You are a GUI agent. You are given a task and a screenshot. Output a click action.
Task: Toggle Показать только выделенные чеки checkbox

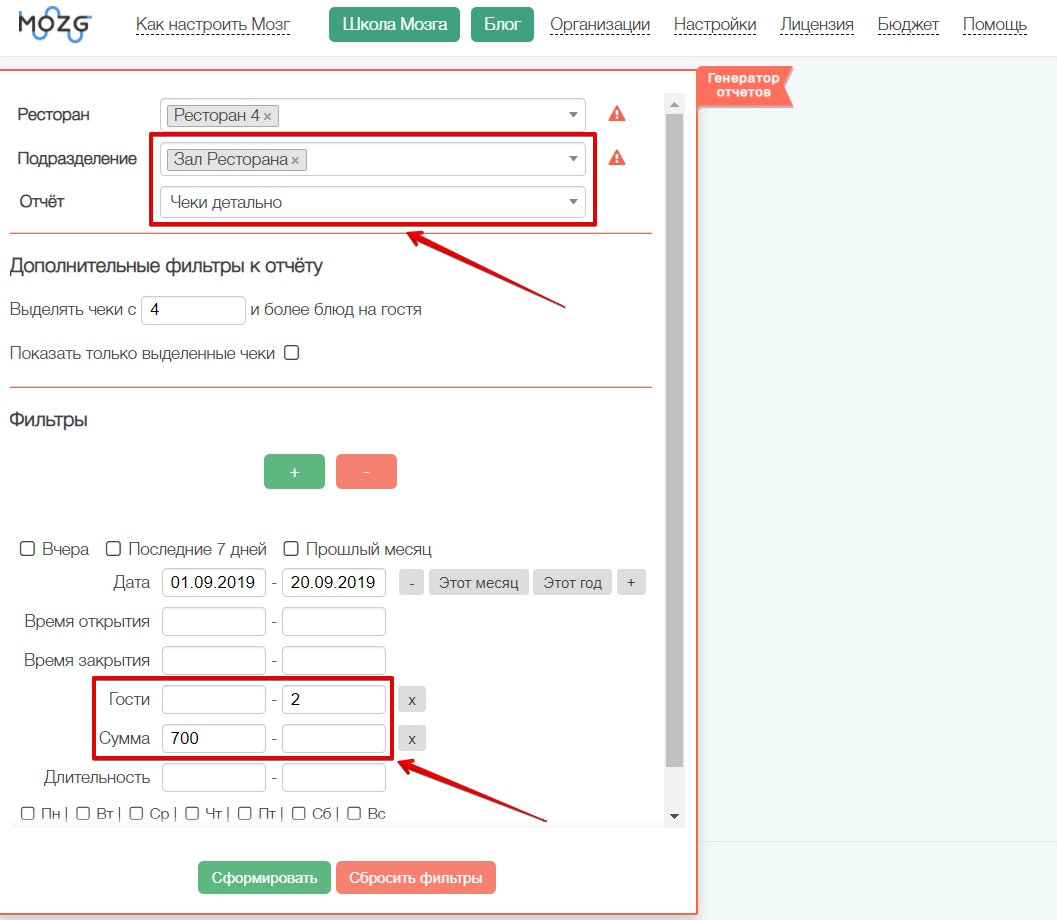pos(292,353)
